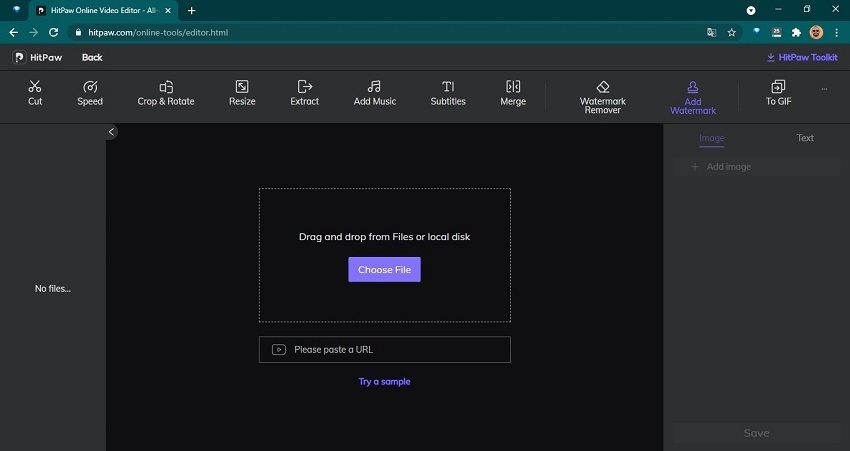
Task: Click the Choose File button
Action: click(384, 270)
